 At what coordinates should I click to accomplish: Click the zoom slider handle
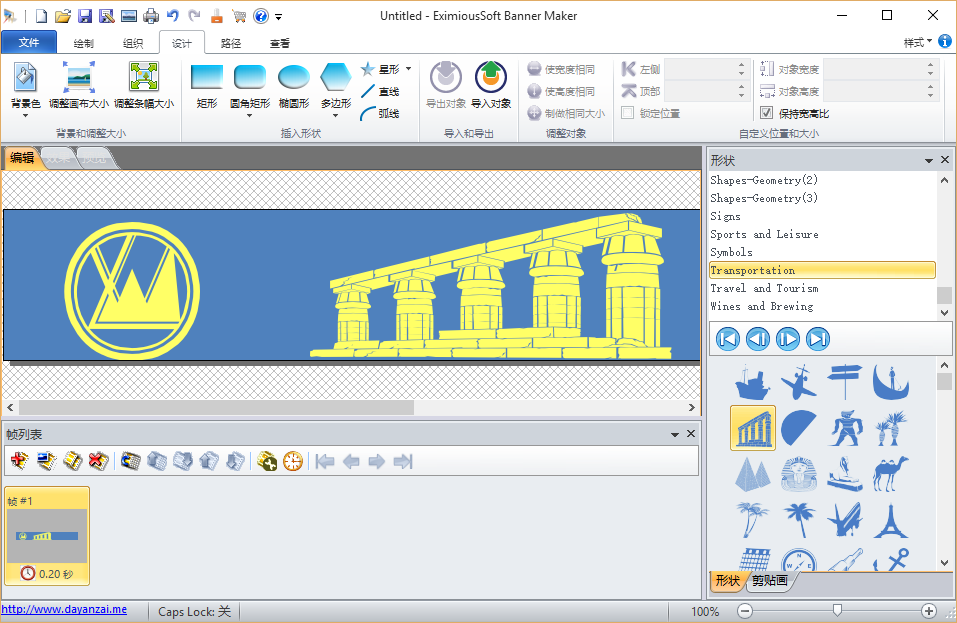[x=837, y=610]
